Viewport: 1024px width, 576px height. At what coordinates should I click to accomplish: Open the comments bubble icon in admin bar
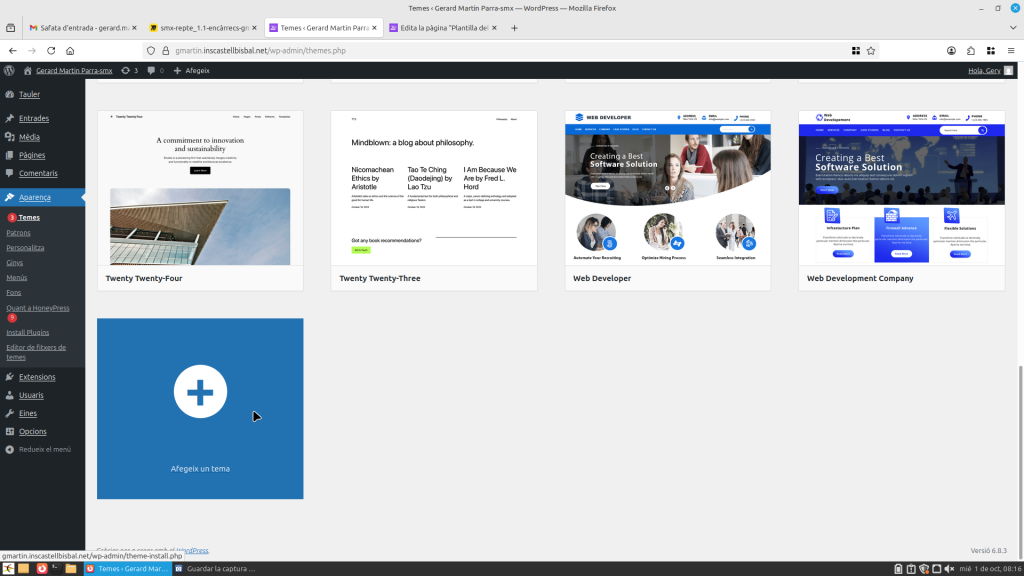coord(155,71)
